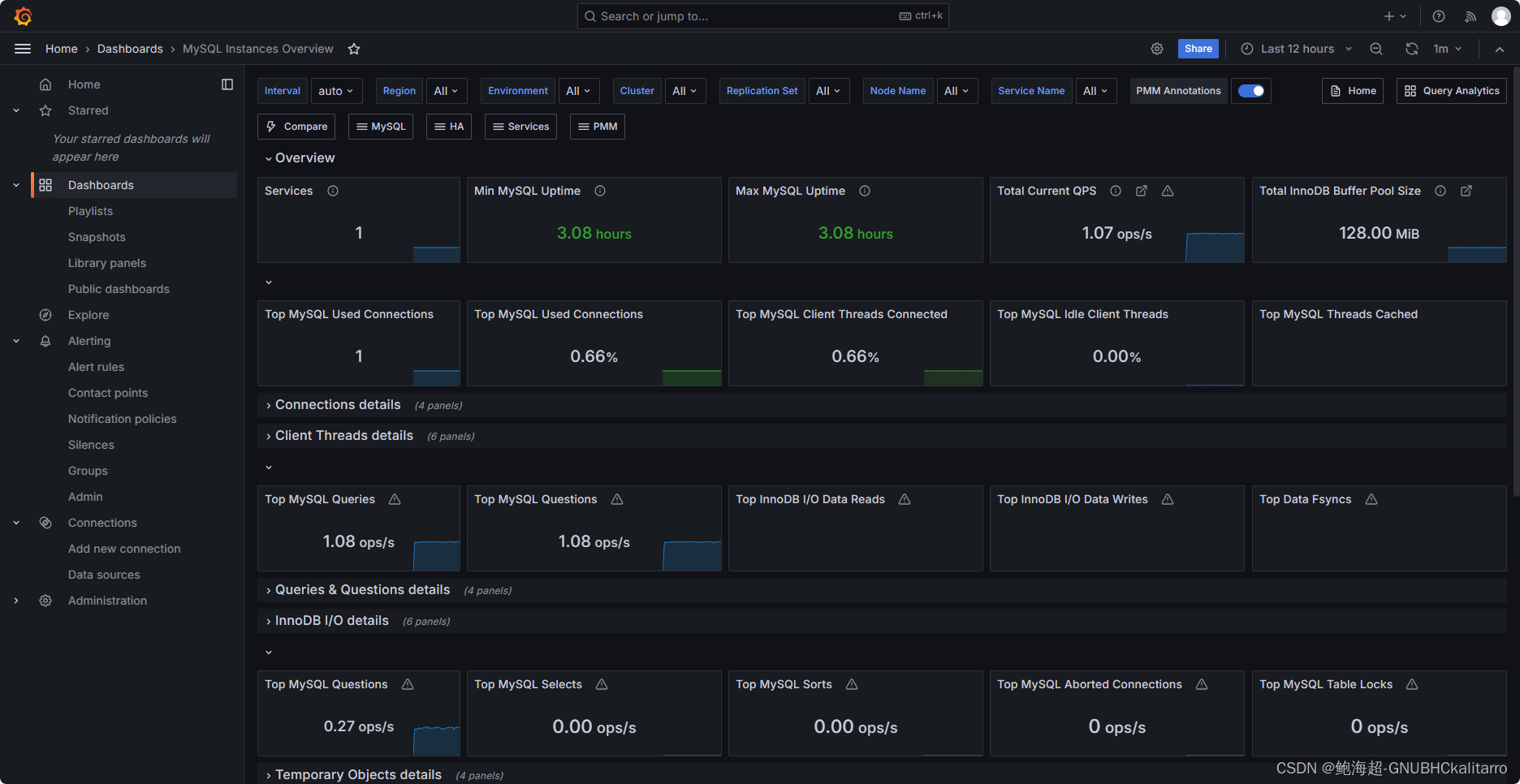Screen dimensions: 1520x784
Task: Toggle the PMM Annotations switch
Action: tap(1251, 91)
